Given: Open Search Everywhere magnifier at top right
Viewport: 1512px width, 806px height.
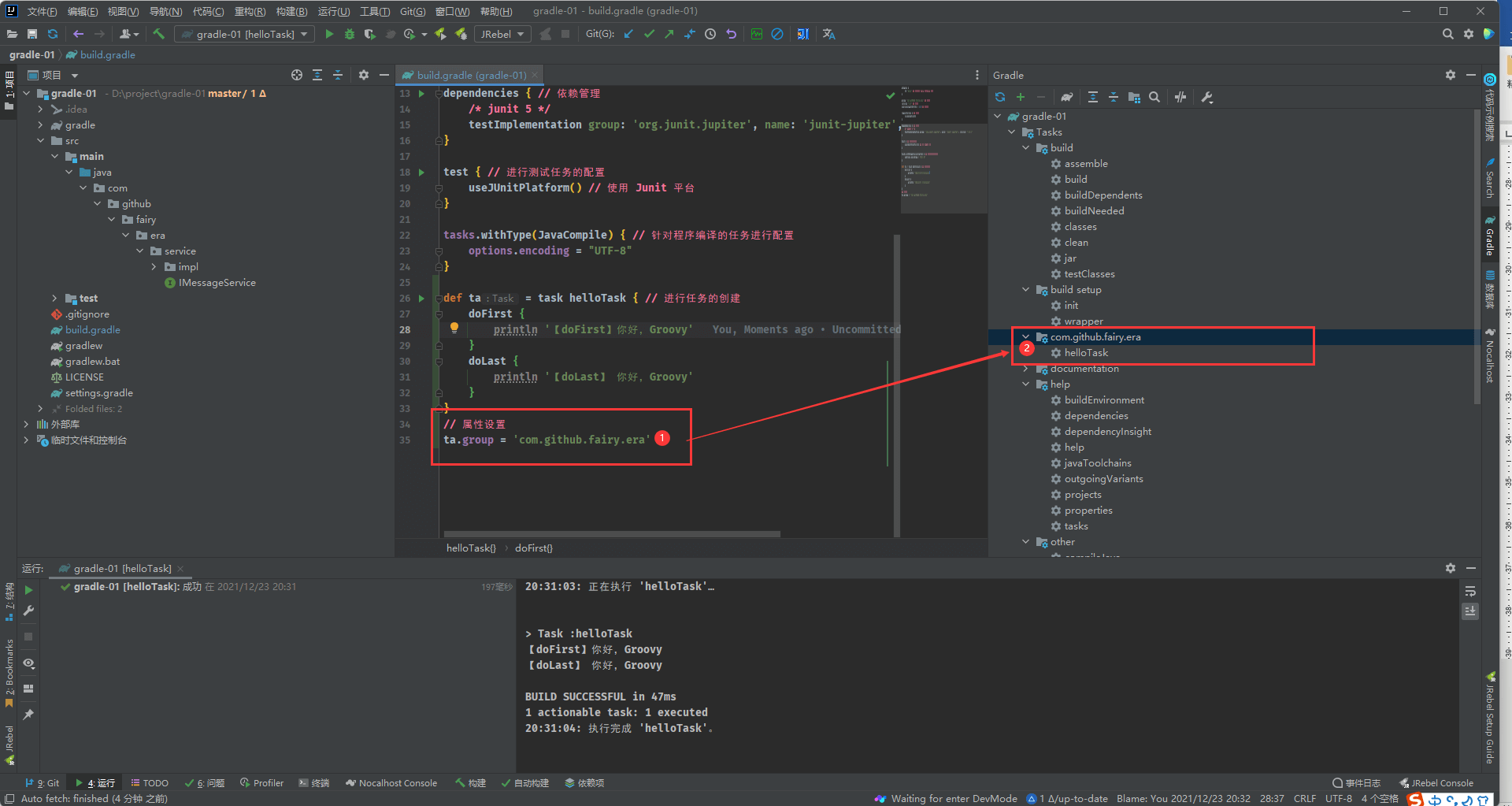Looking at the screenshot, I should [1447, 34].
